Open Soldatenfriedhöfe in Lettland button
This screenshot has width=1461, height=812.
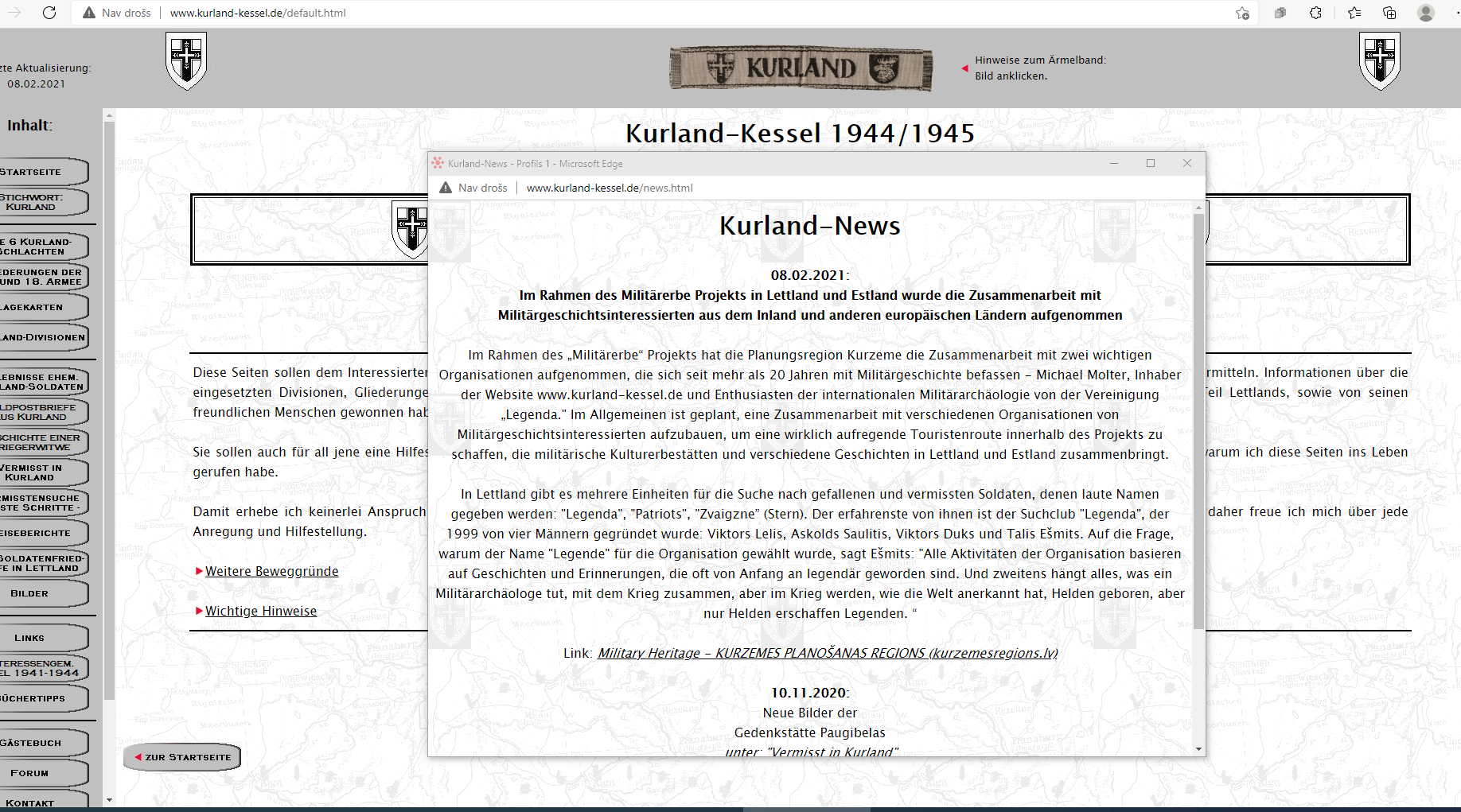click(x=43, y=563)
